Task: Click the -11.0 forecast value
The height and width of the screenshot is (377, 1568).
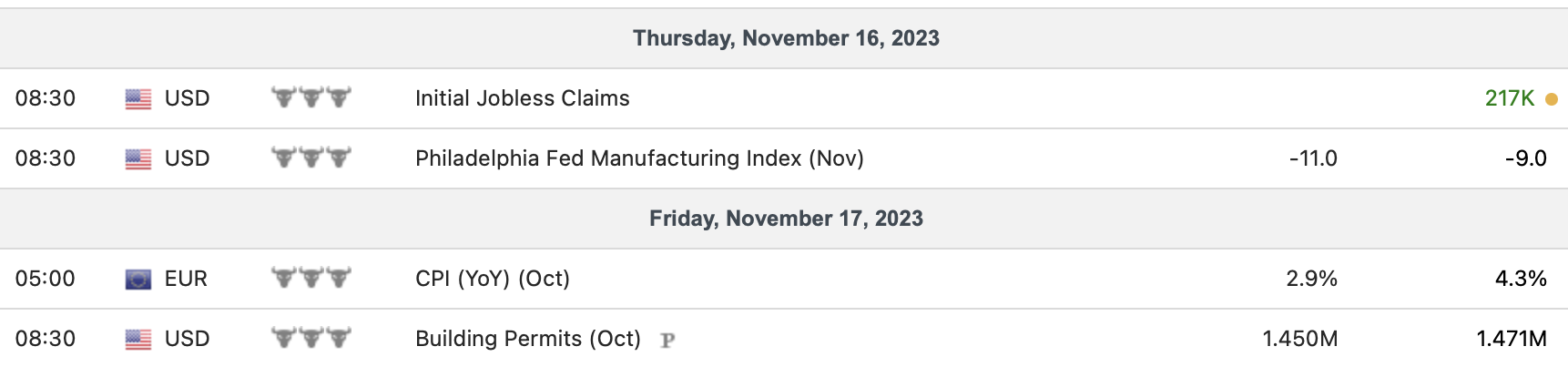Action: (x=1313, y=158)
